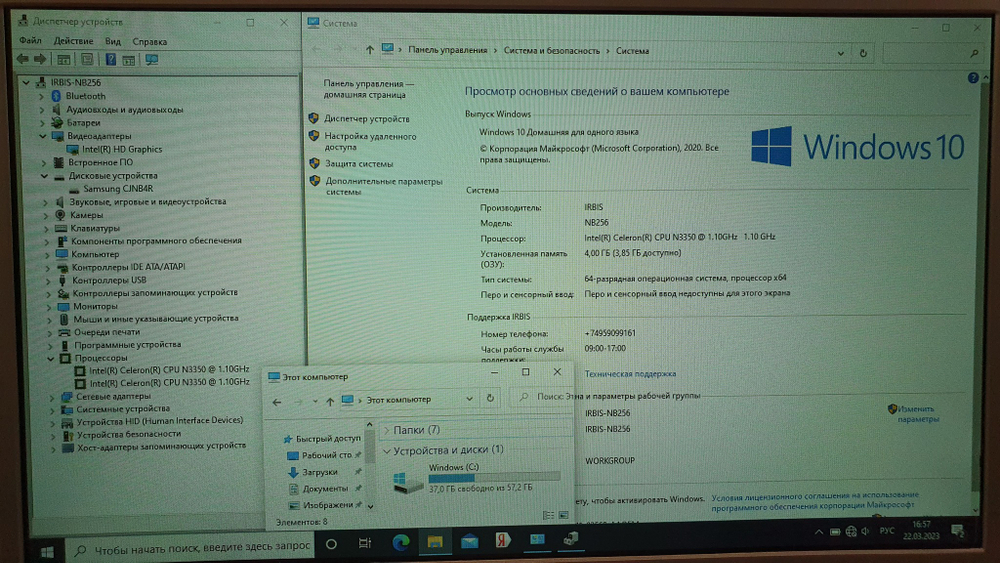Viewport: 1000px width, 563px height.
Task: Open the Защита системы link
Action: click(x=358, y=163)
